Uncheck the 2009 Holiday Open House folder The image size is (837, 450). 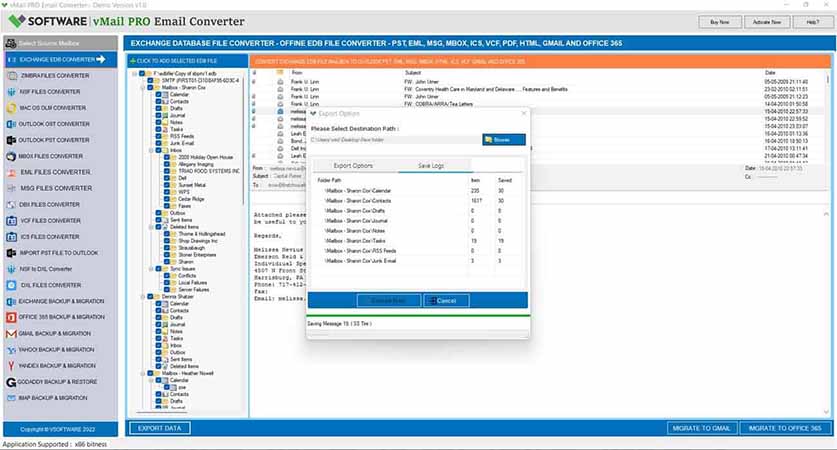167,157
